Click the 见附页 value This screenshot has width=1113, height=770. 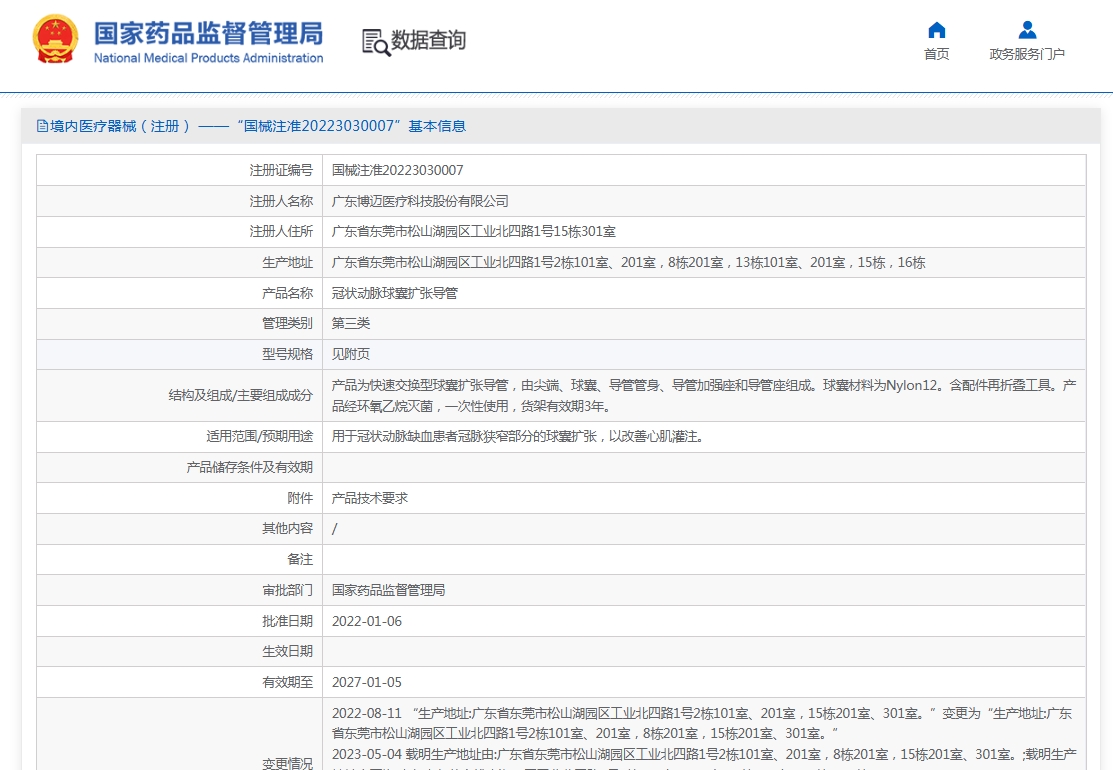tap(351, 354)
